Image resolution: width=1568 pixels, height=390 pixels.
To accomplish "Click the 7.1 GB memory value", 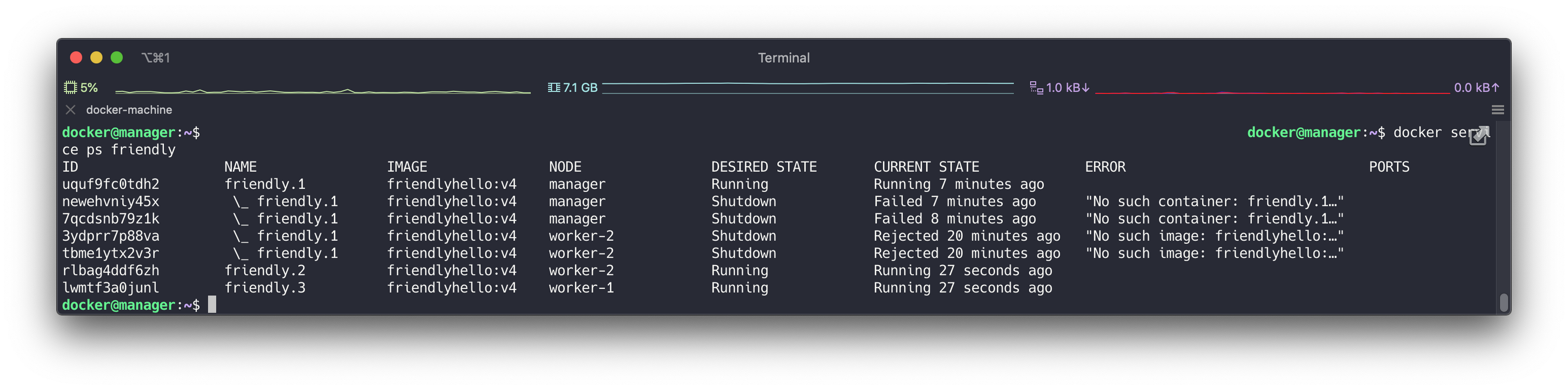I will point(580,88).
